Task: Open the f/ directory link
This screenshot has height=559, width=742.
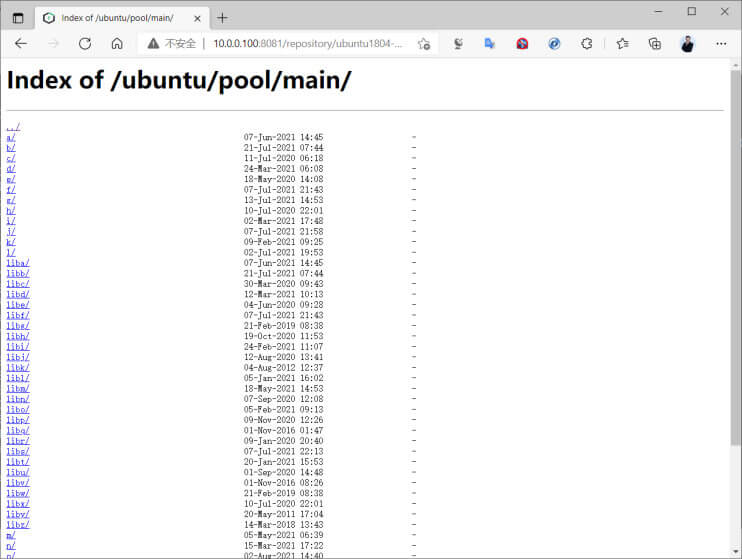Action: pos(11,189)
